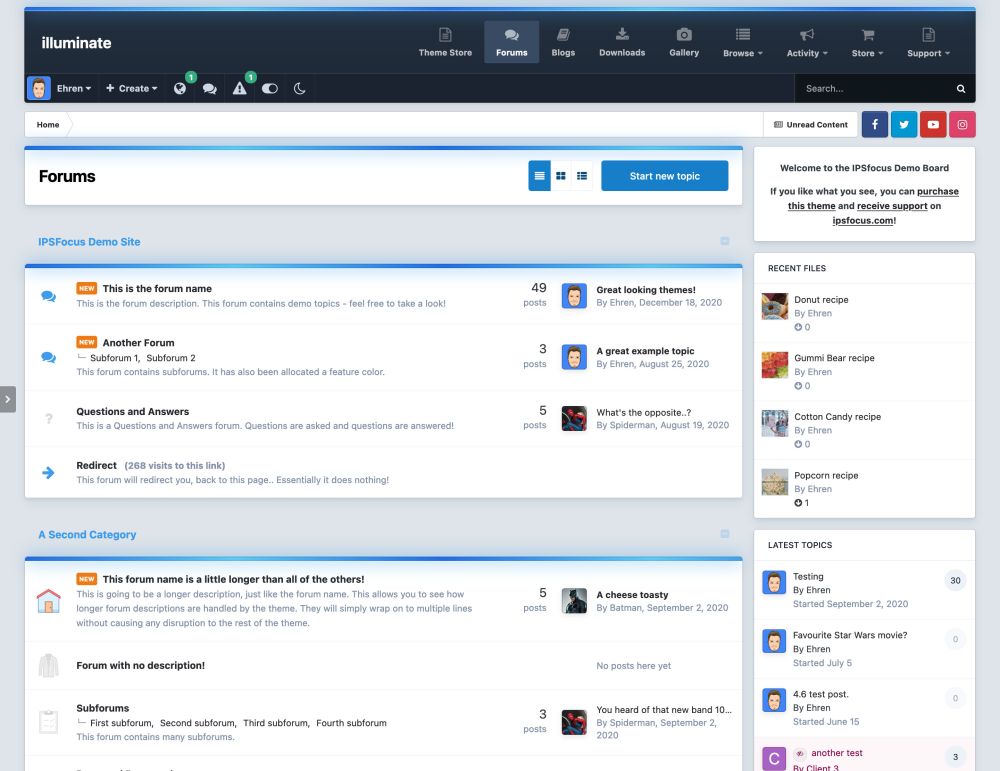
Task: Open 4.6 test post. topic
Action: [x=821, y=694]
